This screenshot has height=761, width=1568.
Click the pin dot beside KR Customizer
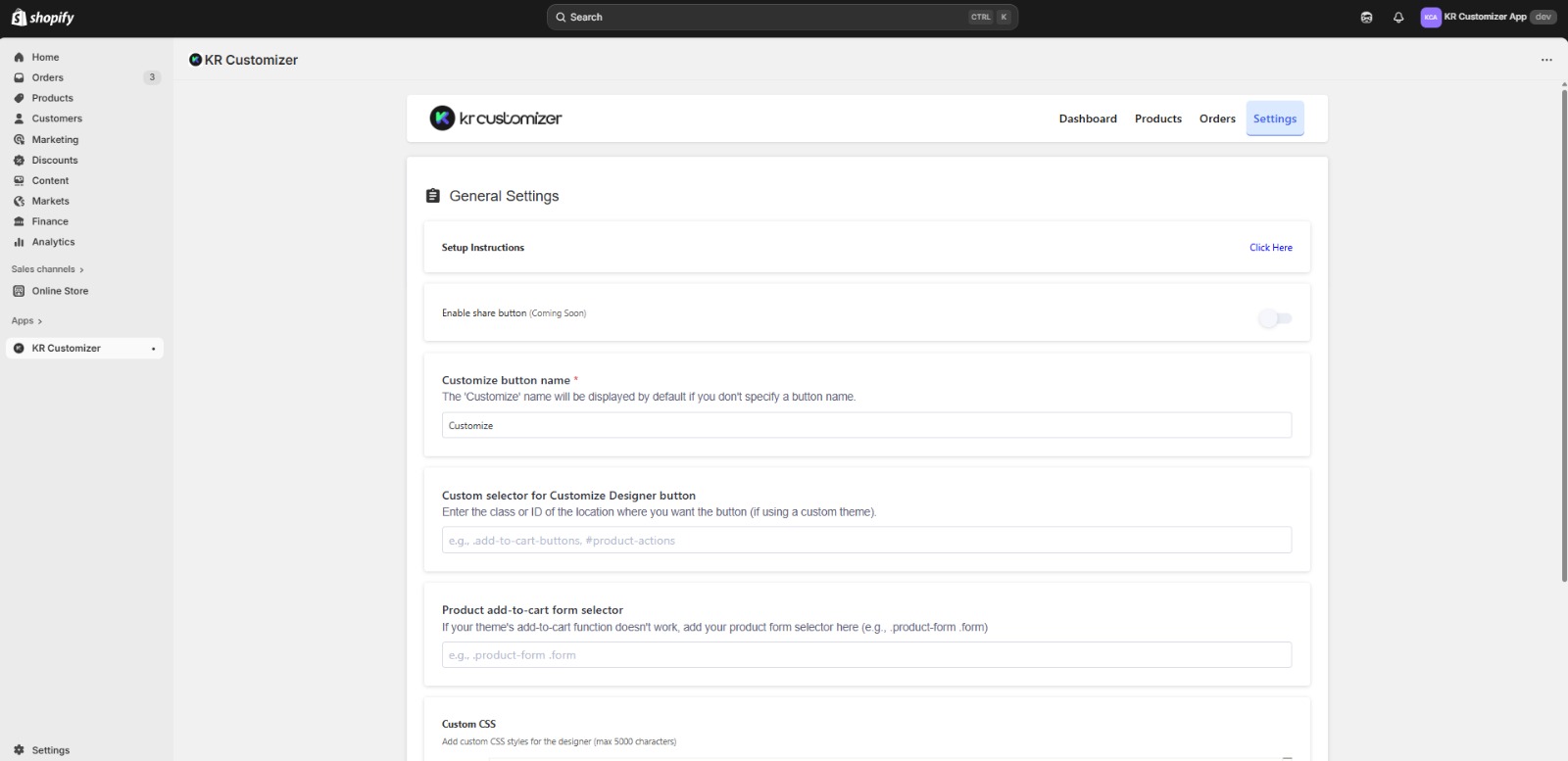click(153, 349)
